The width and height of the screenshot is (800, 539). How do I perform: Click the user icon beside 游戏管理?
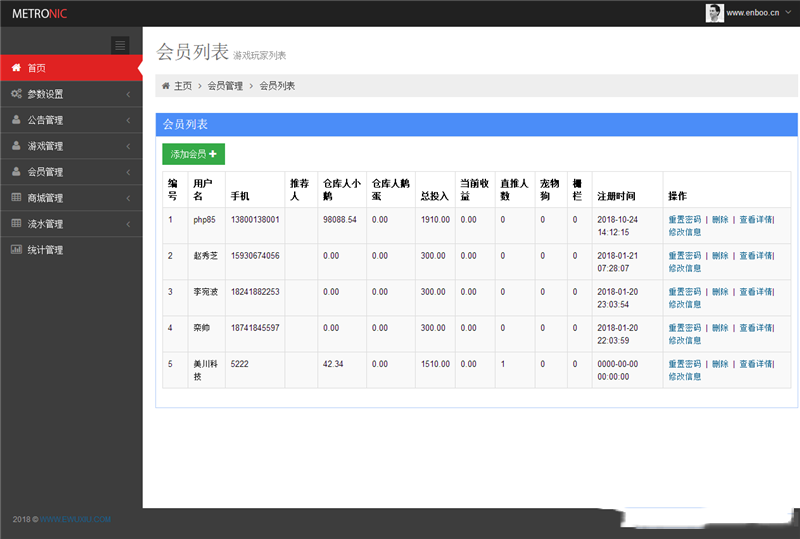[x=16, y=145]
